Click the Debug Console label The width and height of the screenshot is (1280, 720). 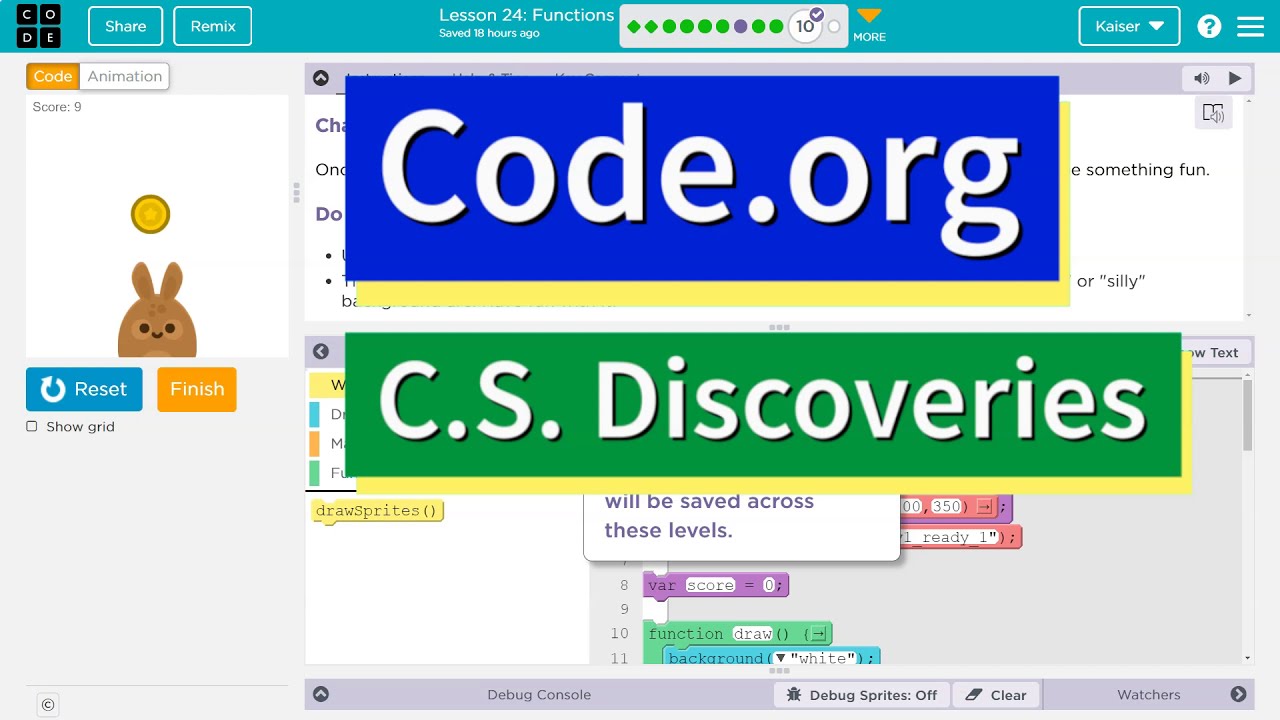point(539,695)
